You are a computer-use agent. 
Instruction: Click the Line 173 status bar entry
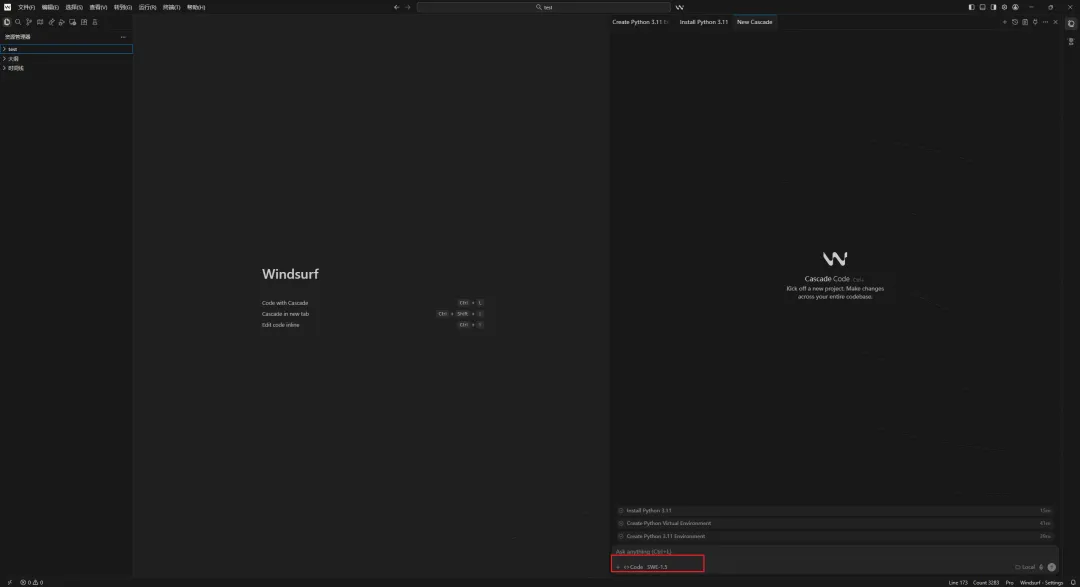[958, 583]
